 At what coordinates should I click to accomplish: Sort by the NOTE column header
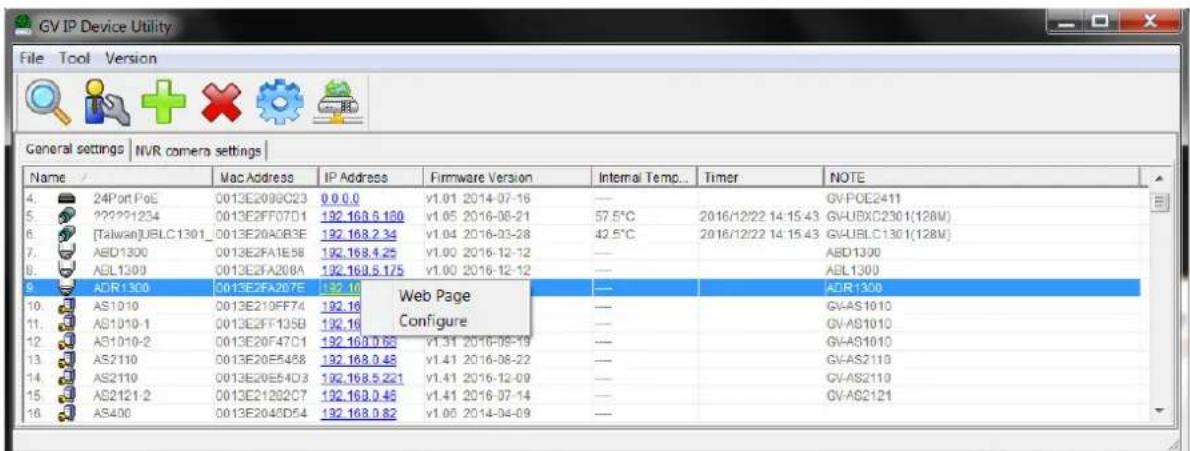coord(981,178)
